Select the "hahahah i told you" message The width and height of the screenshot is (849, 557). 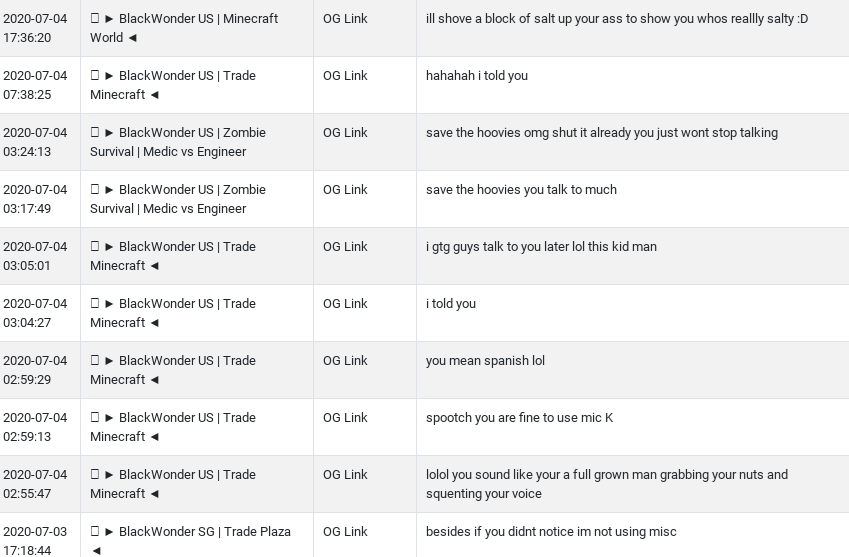[x=476, y=75]
